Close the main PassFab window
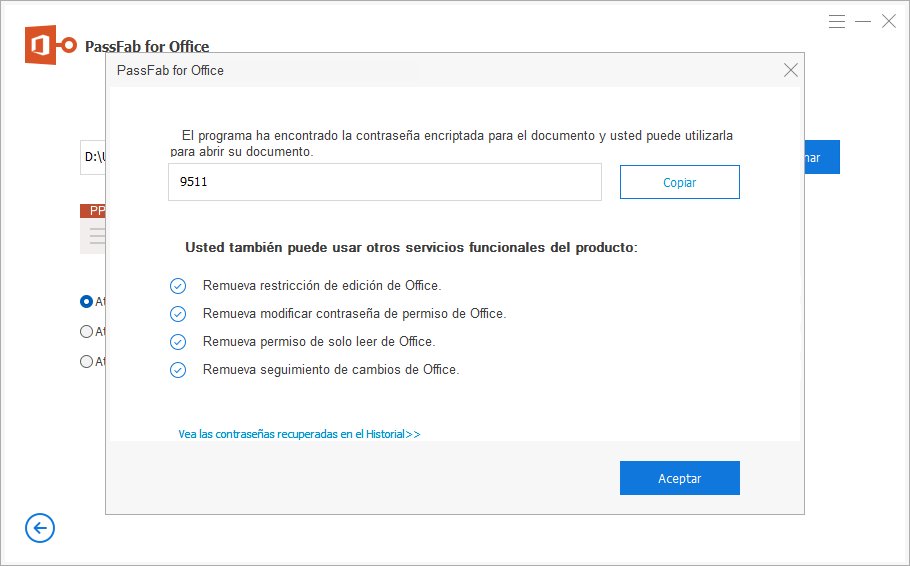The height and width of the screenshot is (566, 910). [x=889, y=21]
